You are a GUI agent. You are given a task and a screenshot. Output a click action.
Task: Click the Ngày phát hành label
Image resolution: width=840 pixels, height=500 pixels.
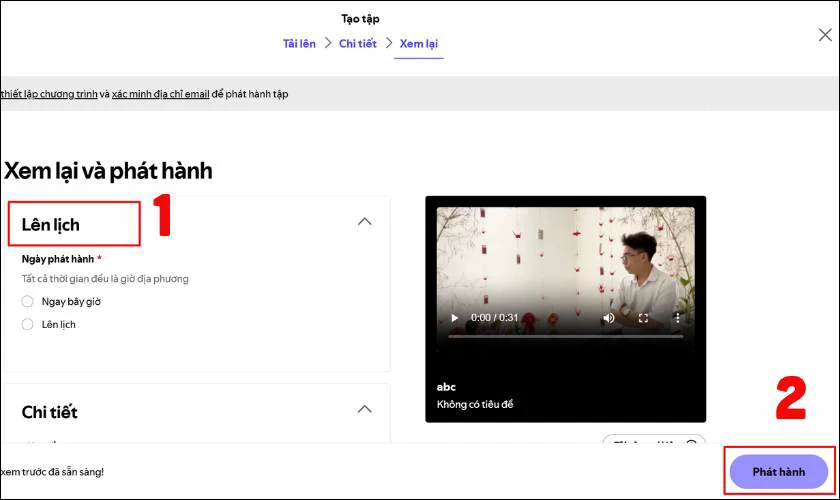click(58, 259)
